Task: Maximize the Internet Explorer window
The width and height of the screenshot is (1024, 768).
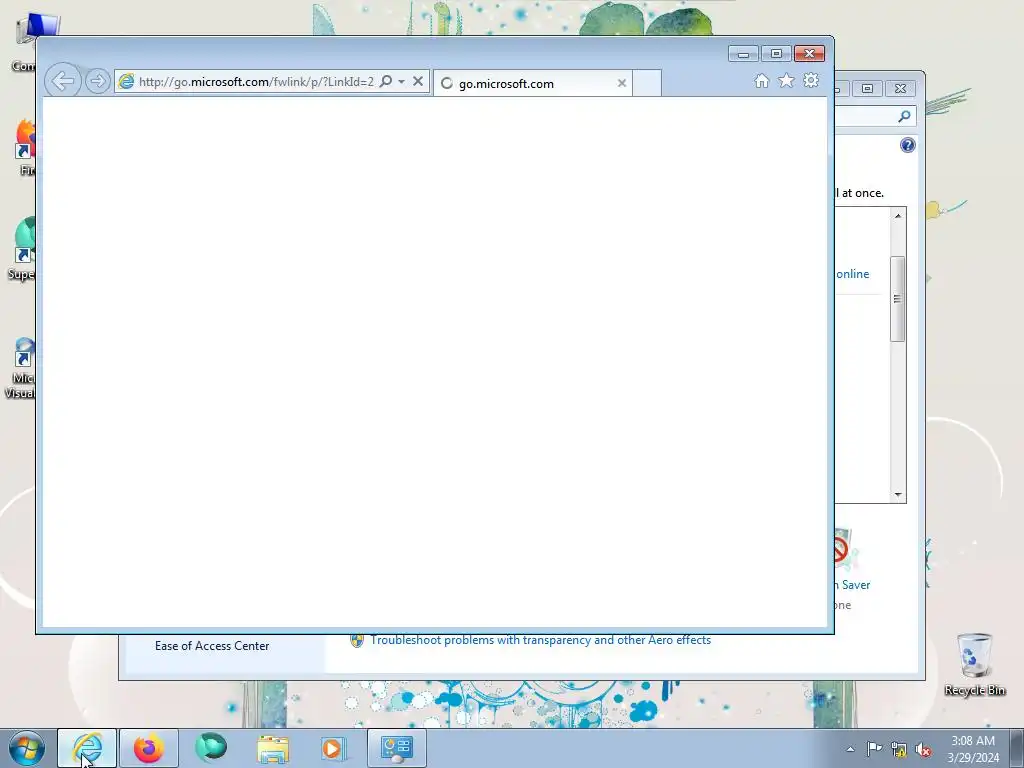Action: (776, 54)
